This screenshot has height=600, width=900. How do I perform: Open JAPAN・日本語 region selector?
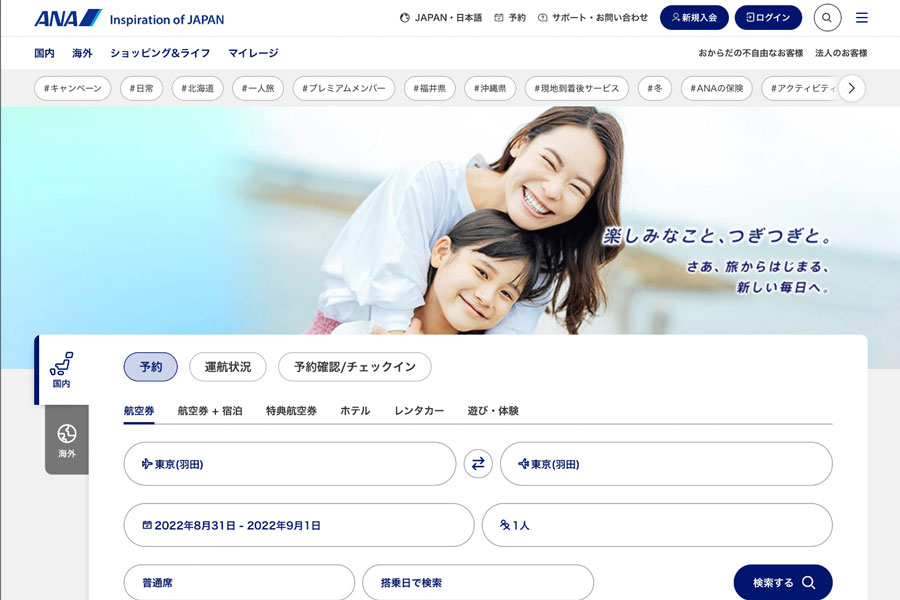pyautogui.click(x=441, y=18)
